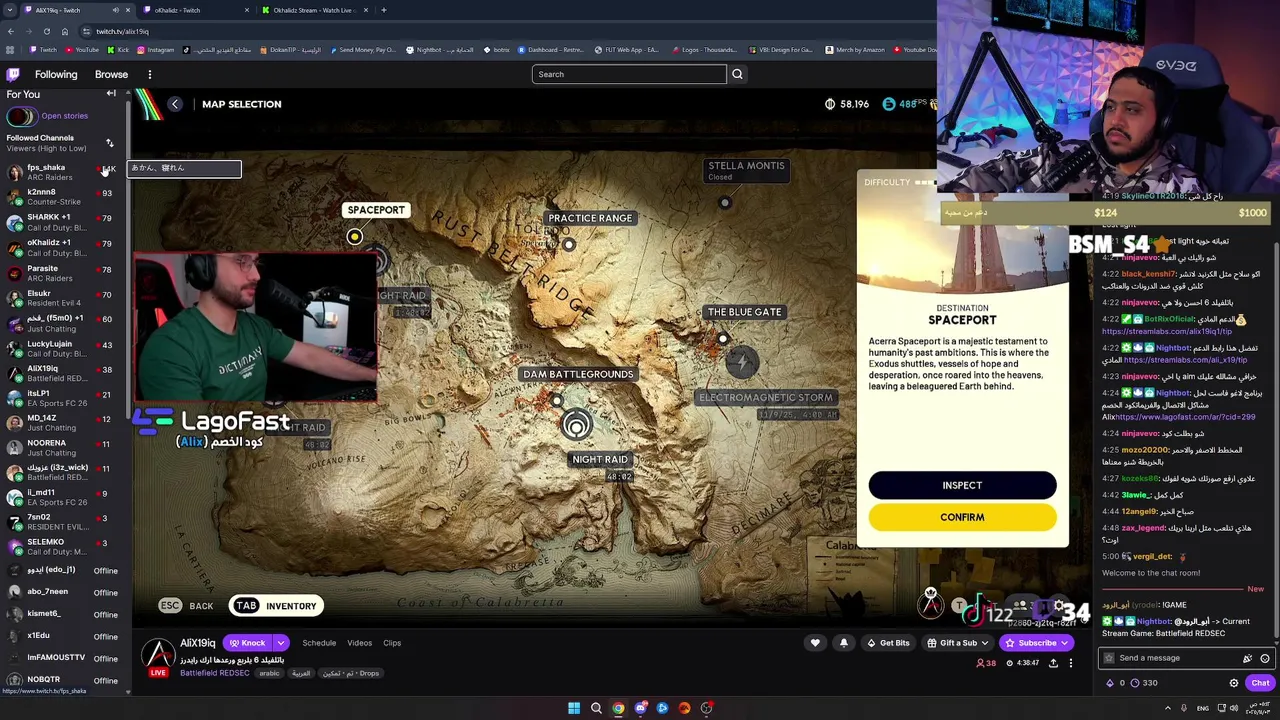Open Chrome from the taskbar
The image size is (1280, 720).
618,708
